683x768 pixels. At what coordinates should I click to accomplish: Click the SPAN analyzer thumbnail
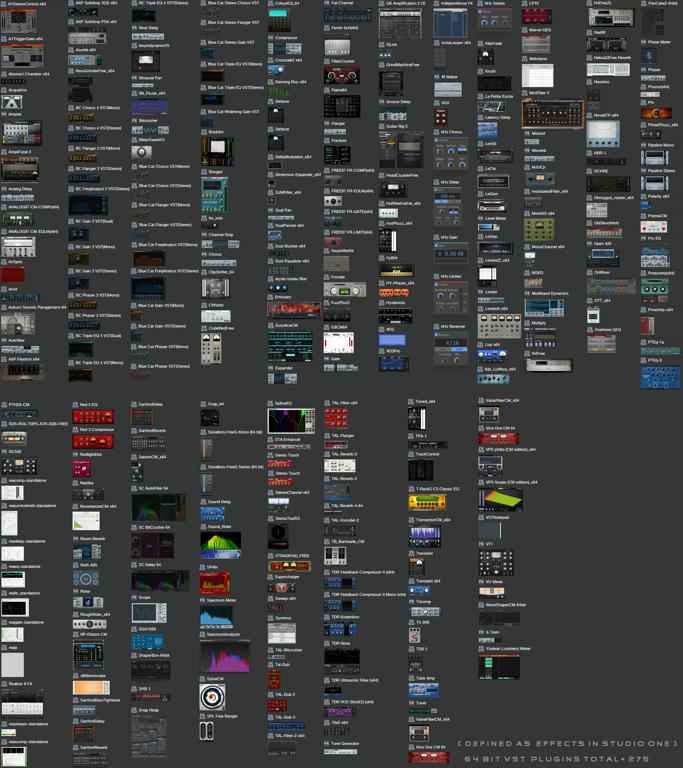coord(215,583)
